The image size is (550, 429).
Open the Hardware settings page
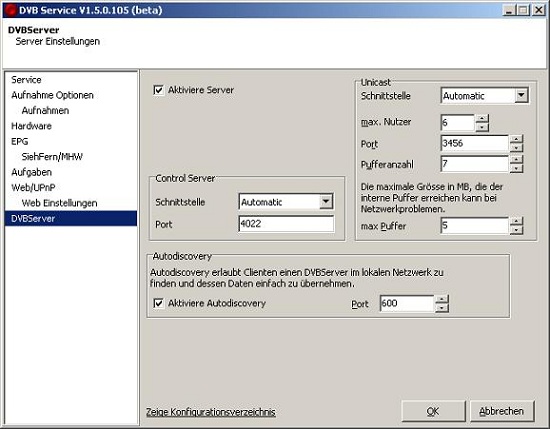(31, 126)
